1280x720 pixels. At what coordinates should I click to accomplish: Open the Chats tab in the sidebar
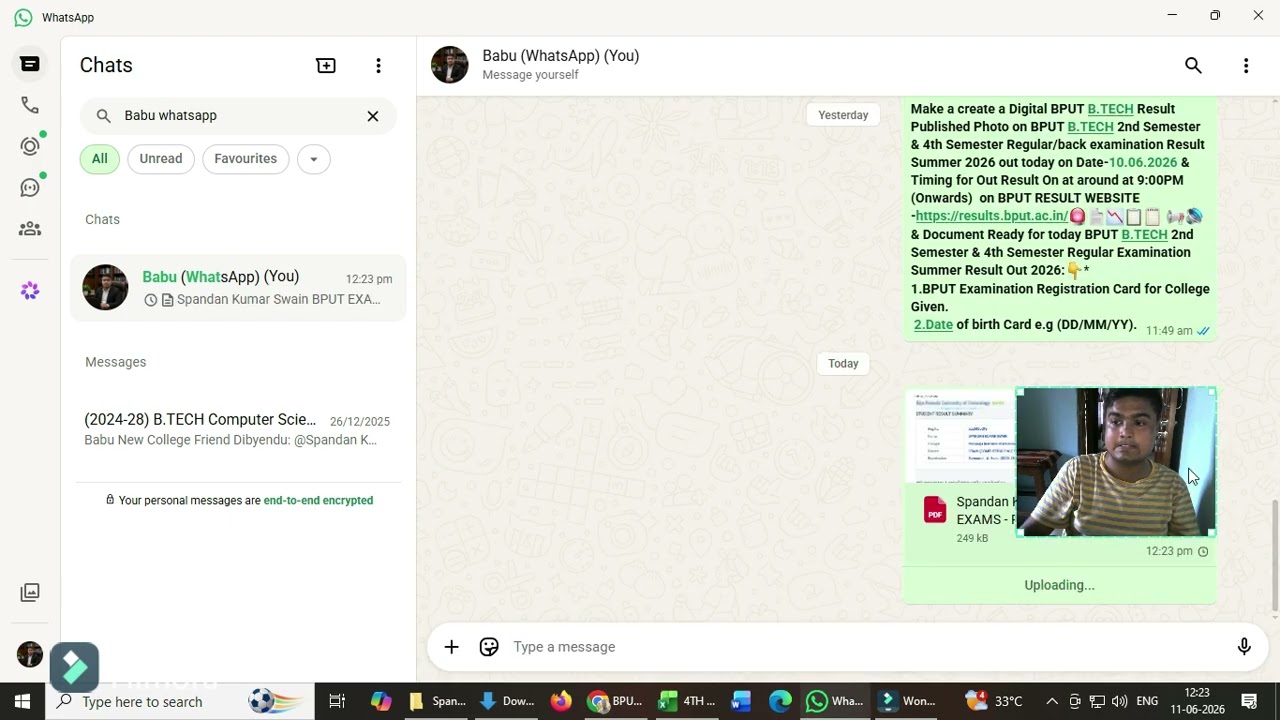(30, 64)
